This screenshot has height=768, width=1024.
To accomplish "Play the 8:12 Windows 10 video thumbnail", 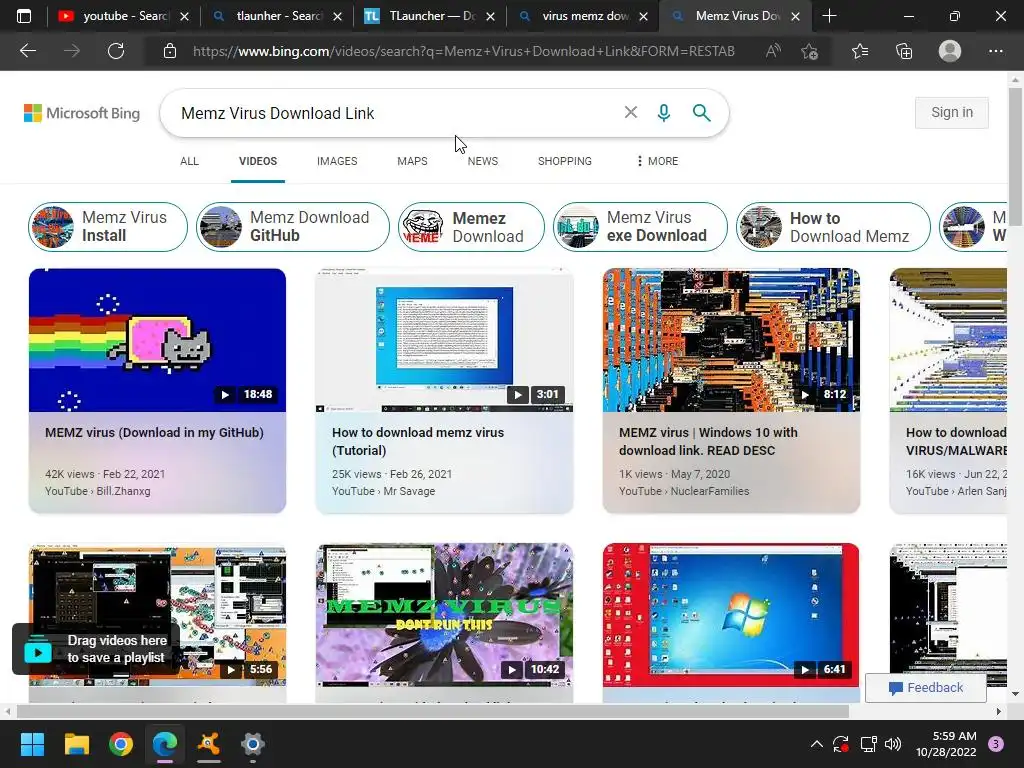I will tap(731, 340).
